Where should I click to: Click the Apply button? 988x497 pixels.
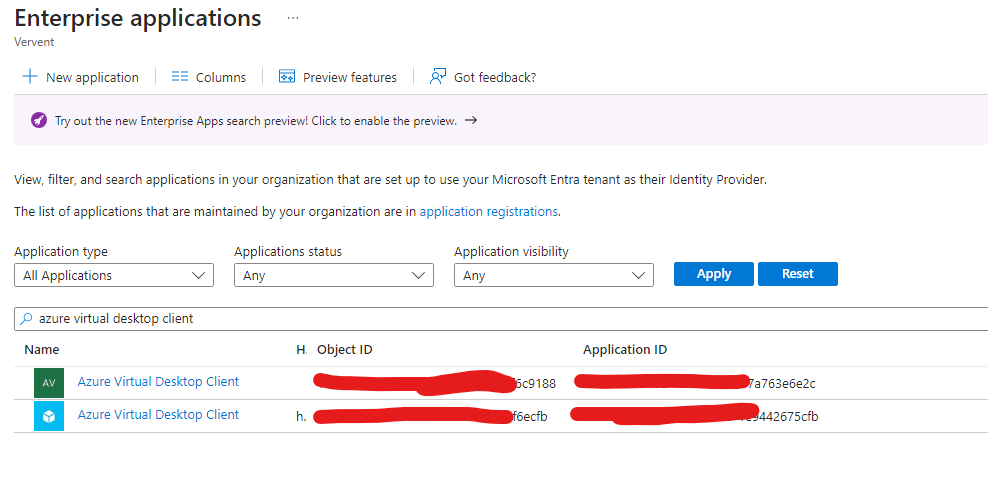pyautogui.click(x=714, y=274)
